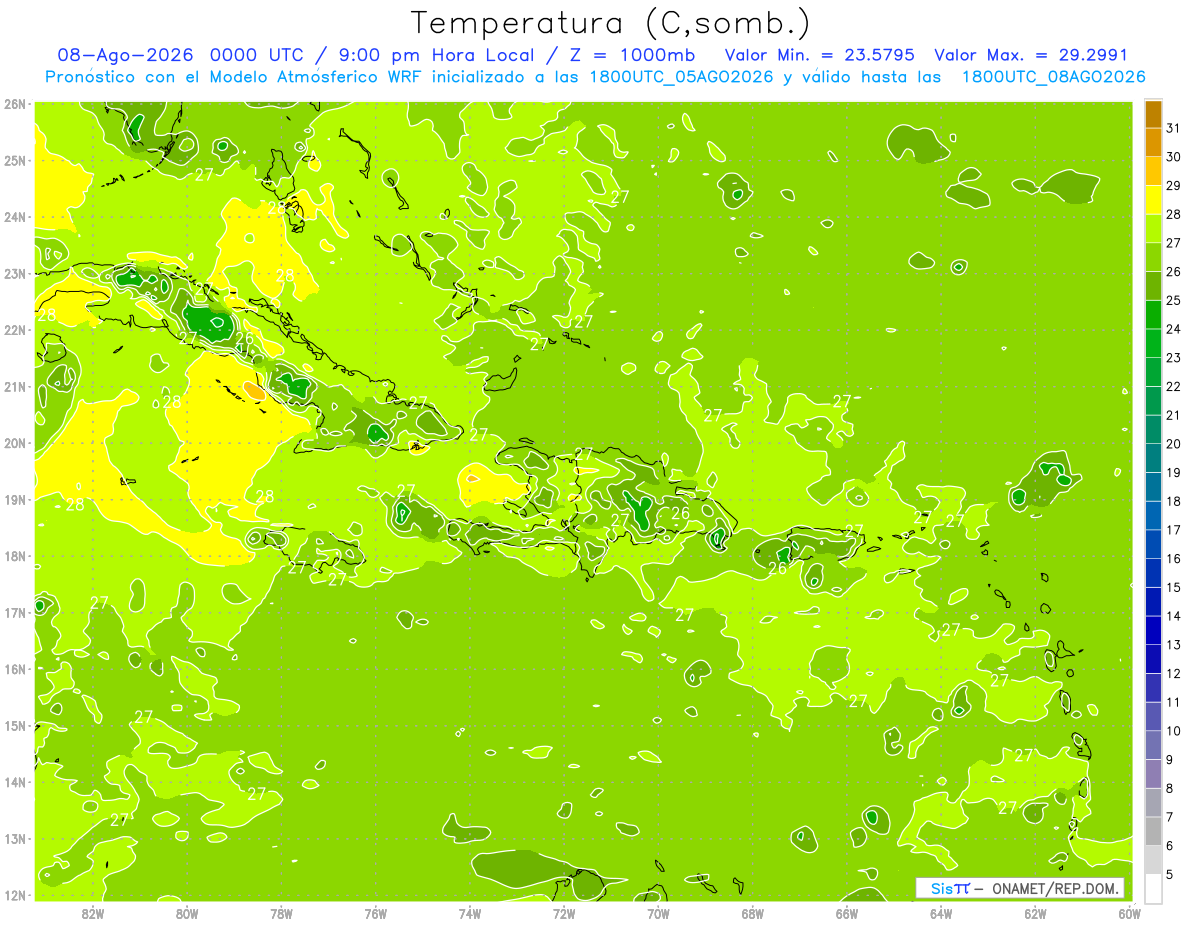Click the 70W longitude label
The height and width of the screenshot is (927, 1200).
[x=658, y=912]
